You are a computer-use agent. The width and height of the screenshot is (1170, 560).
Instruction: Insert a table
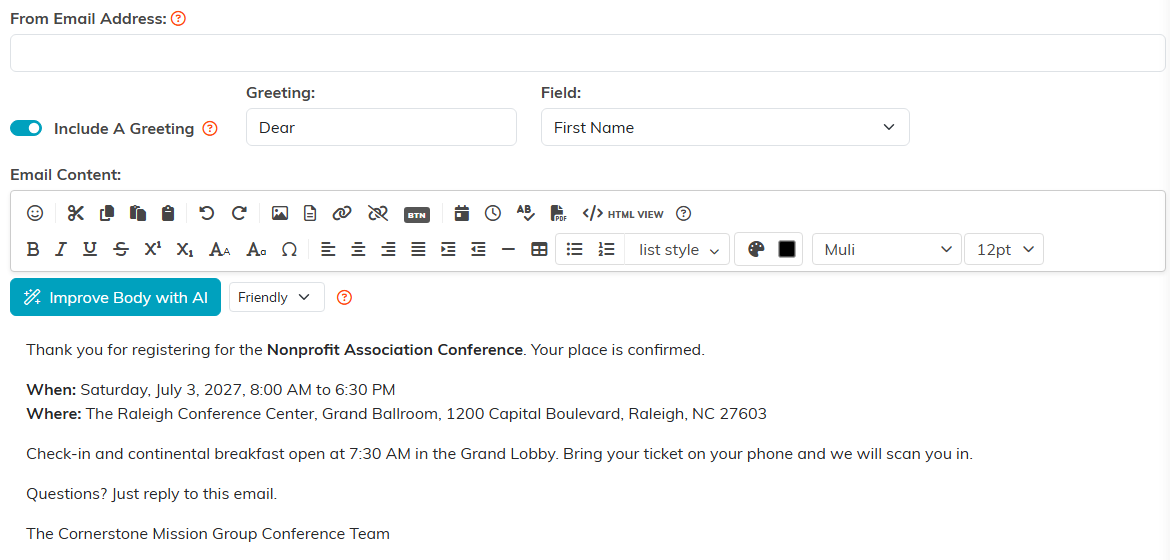tap(539, 249)
